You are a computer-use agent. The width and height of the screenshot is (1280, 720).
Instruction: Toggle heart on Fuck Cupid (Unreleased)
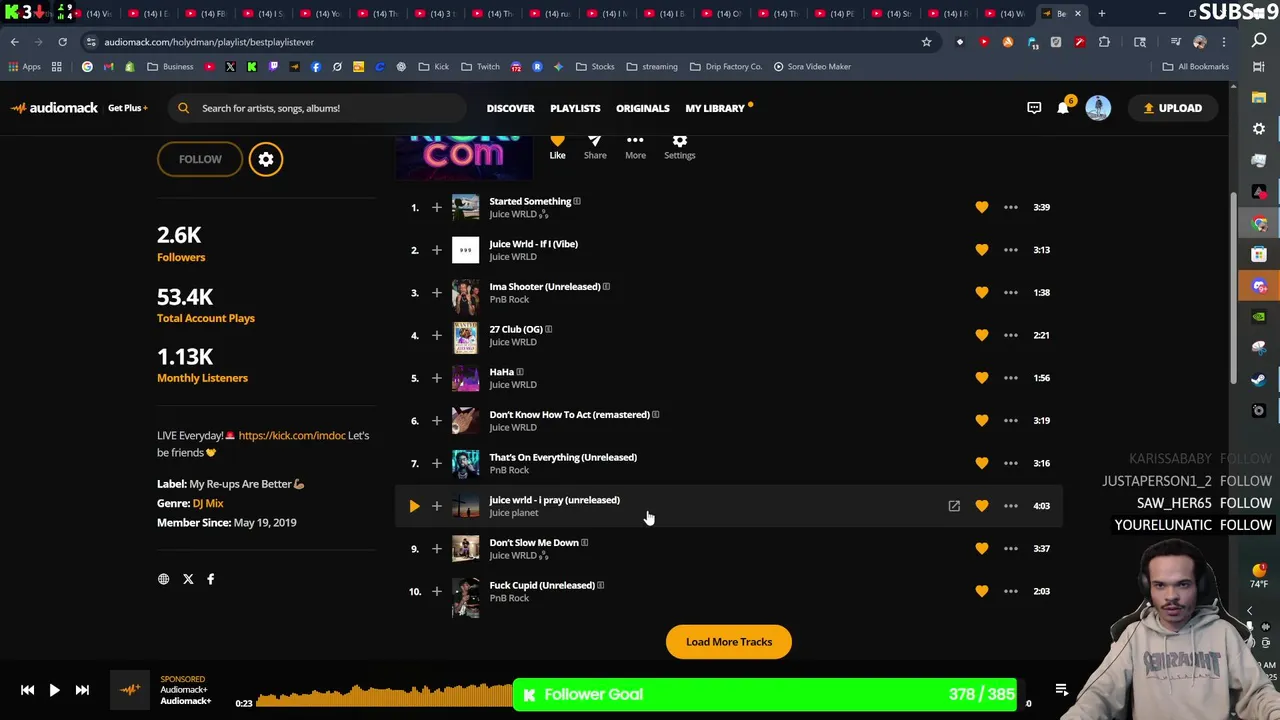(x=982, y=591)
